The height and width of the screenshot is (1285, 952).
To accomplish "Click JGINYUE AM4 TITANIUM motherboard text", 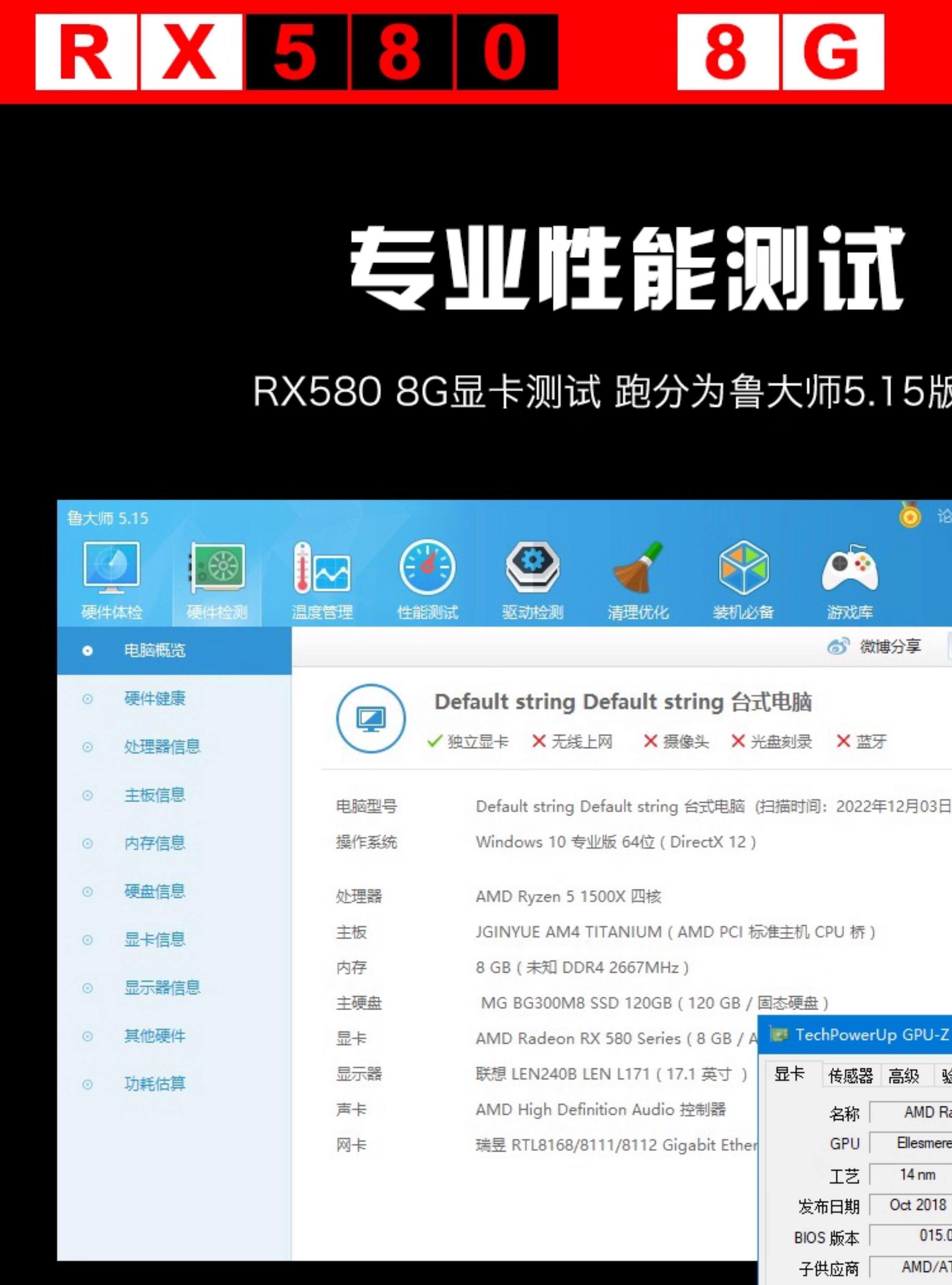I will click(x=675, y=932).
